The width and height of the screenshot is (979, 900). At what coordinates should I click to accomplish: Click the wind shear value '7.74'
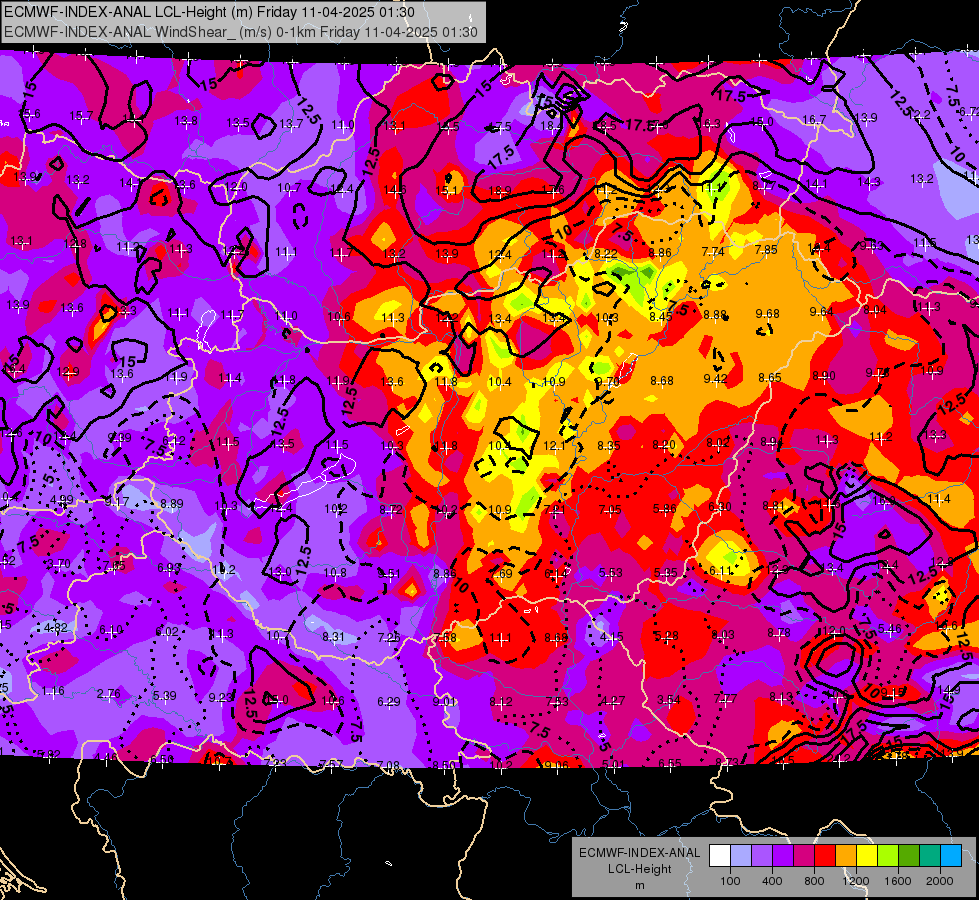[713, 252]
